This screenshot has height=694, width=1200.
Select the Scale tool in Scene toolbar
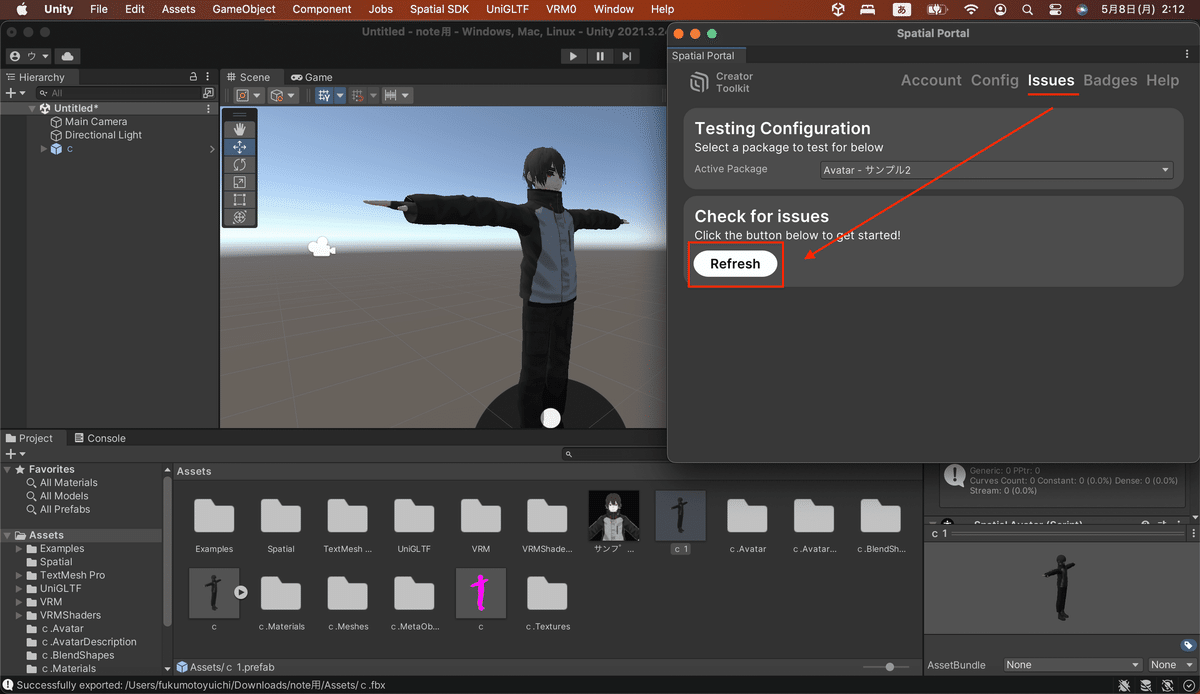click(239, 182)
